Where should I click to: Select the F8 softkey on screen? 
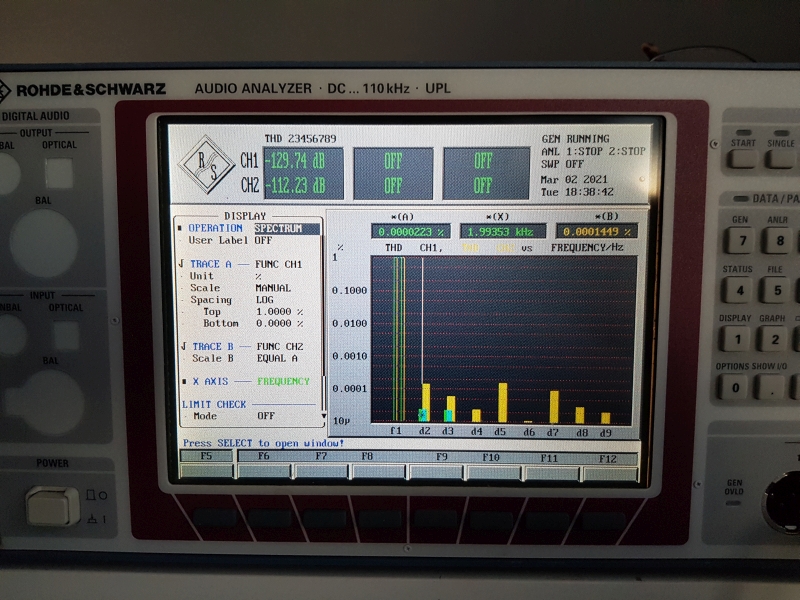[367, 456]
